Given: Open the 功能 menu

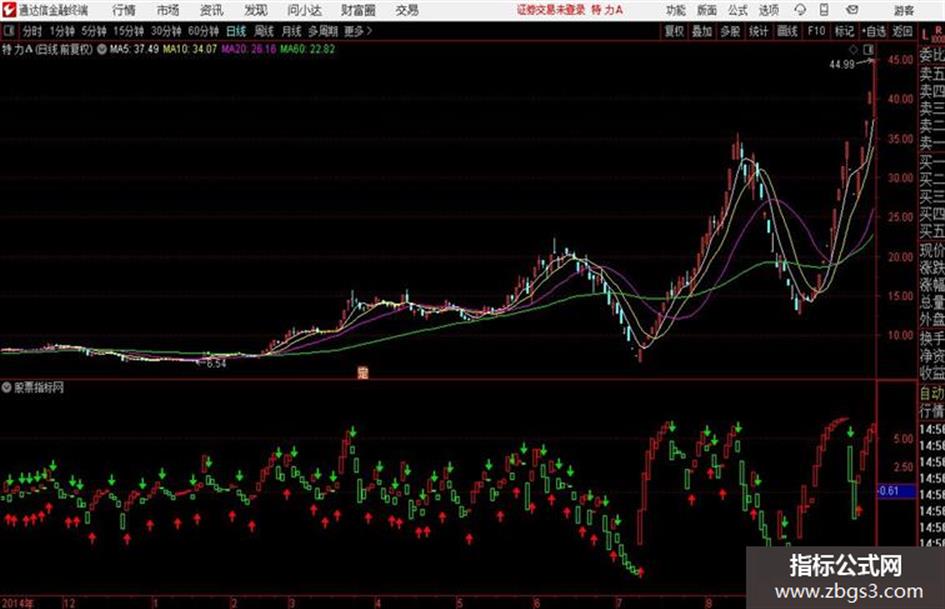Looking at the screenshot, I should pyautogui.click(x=676, y=10).
